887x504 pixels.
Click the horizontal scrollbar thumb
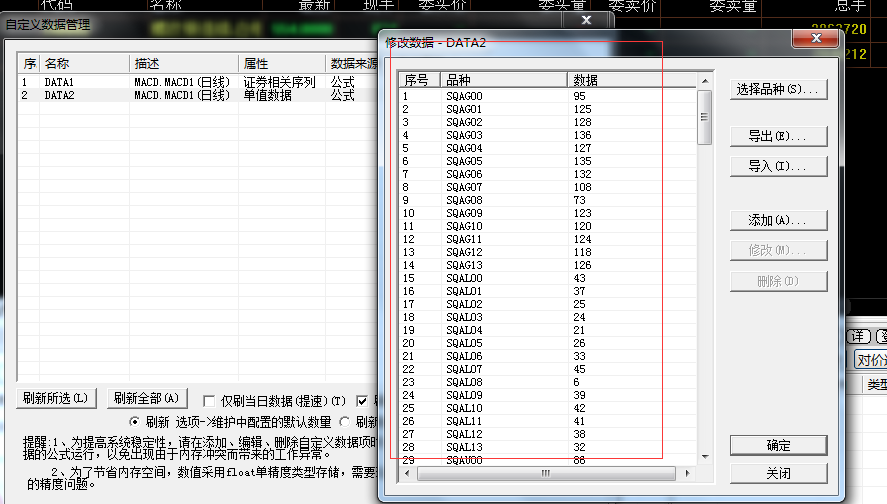pyautogui.click(x=546, y=473)
